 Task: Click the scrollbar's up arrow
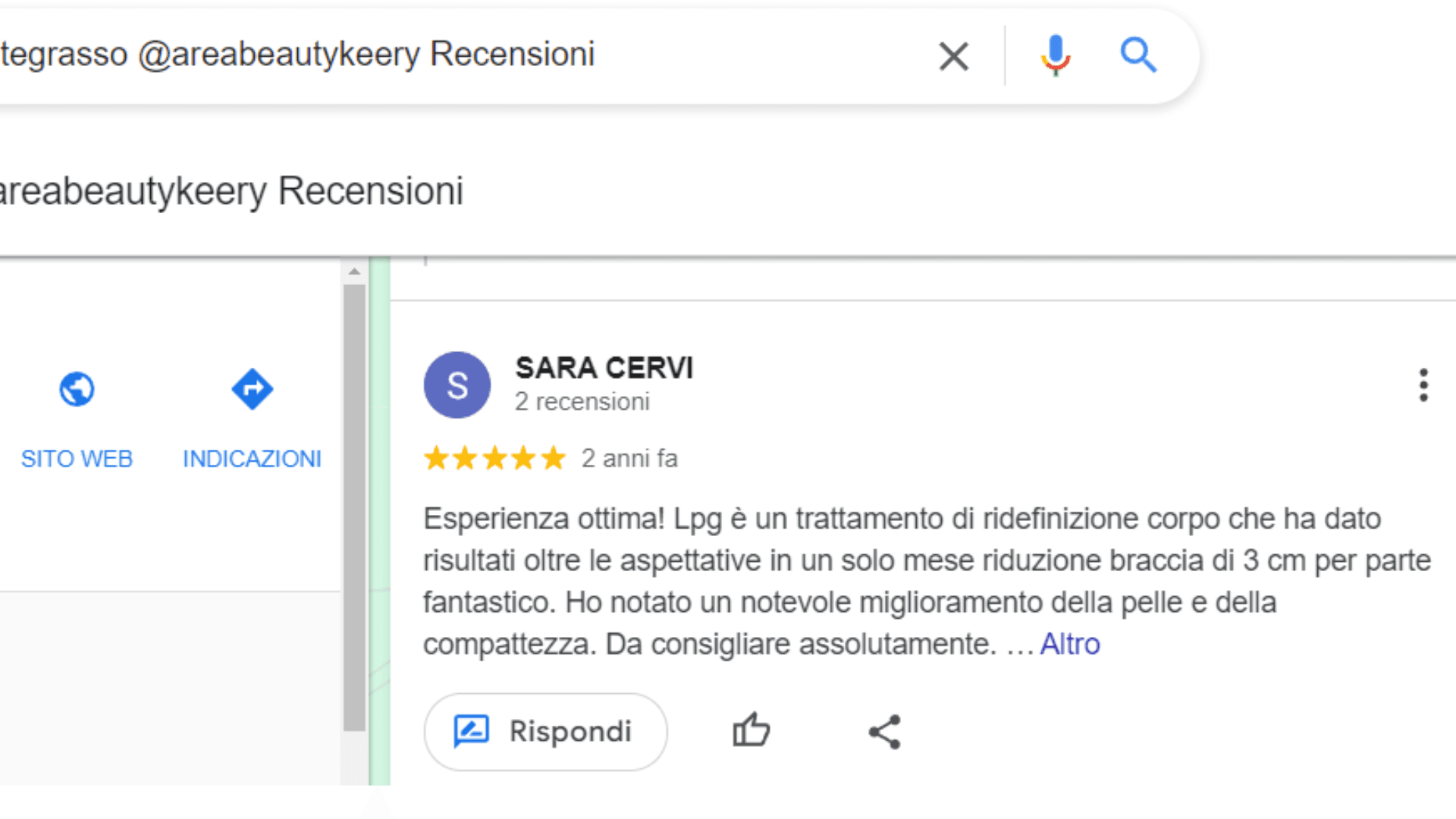click(354, 271)
